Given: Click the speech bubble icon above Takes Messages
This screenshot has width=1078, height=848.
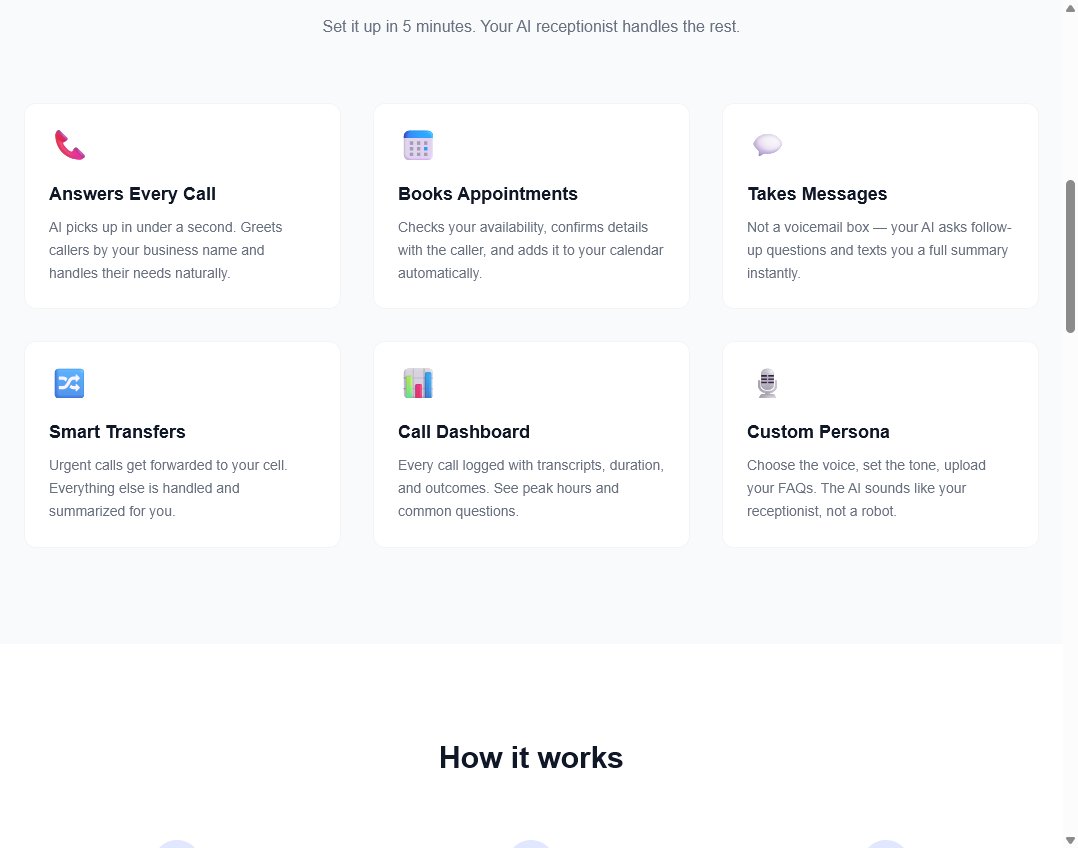Looking at the screenshot, I should 767,144.
